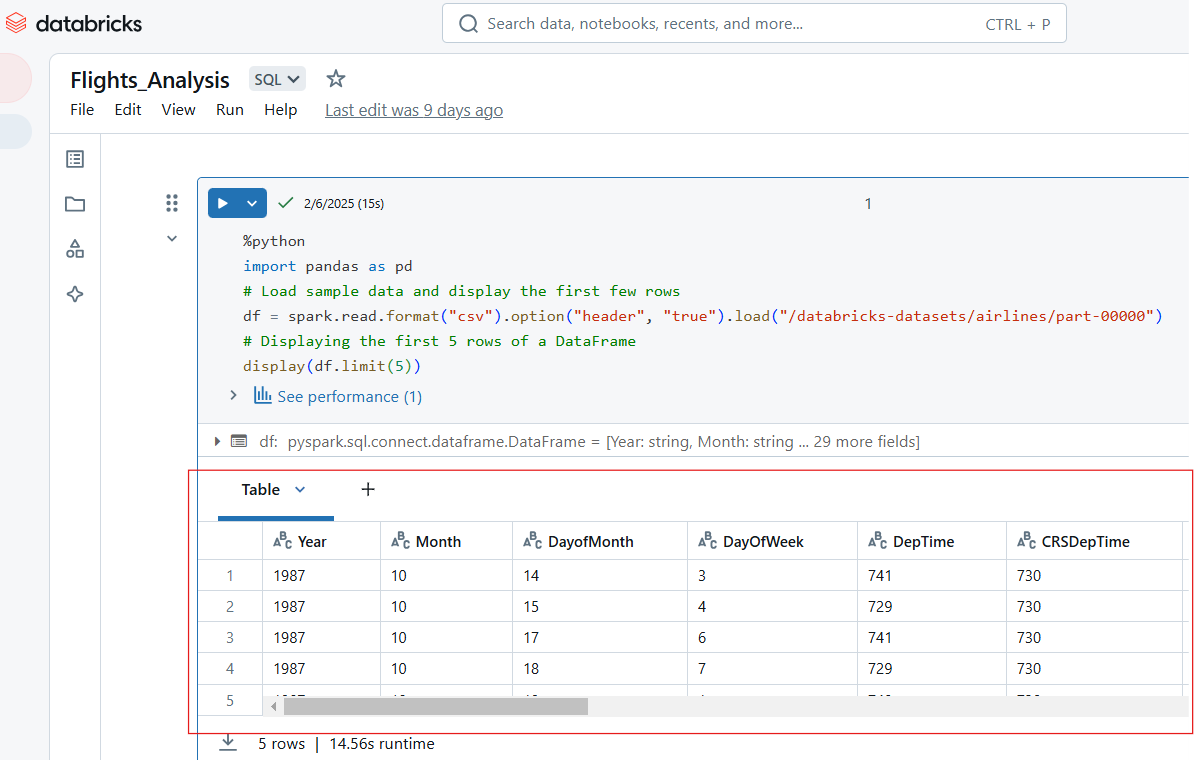
Task: Click the DayOfWeek column type icon
Action: [x=707, y=540]
